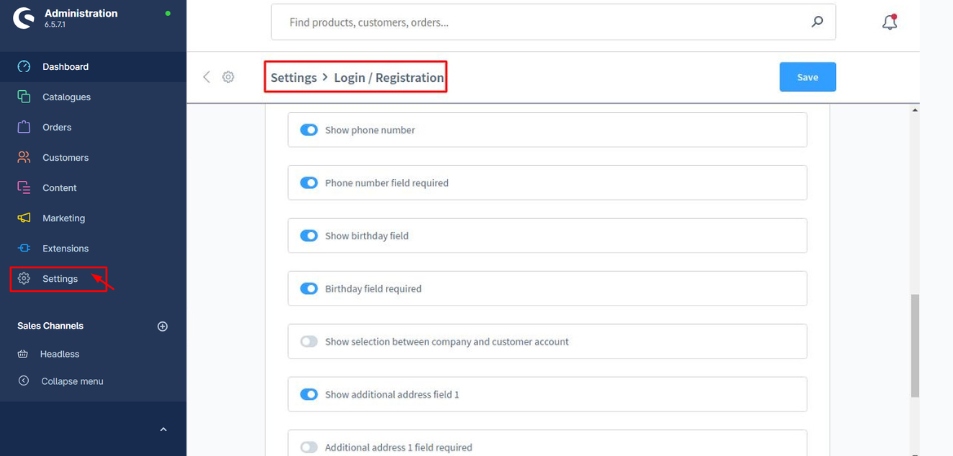Open the Extensions plug icon
The width and height of the screenshot is (953, 456).
pos(24,248)
